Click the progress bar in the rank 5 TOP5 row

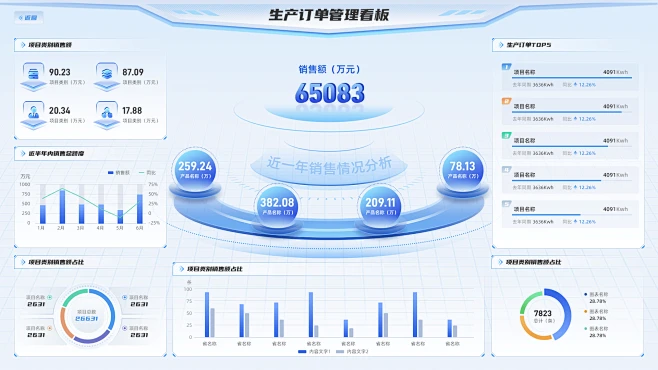click(572, 214)
